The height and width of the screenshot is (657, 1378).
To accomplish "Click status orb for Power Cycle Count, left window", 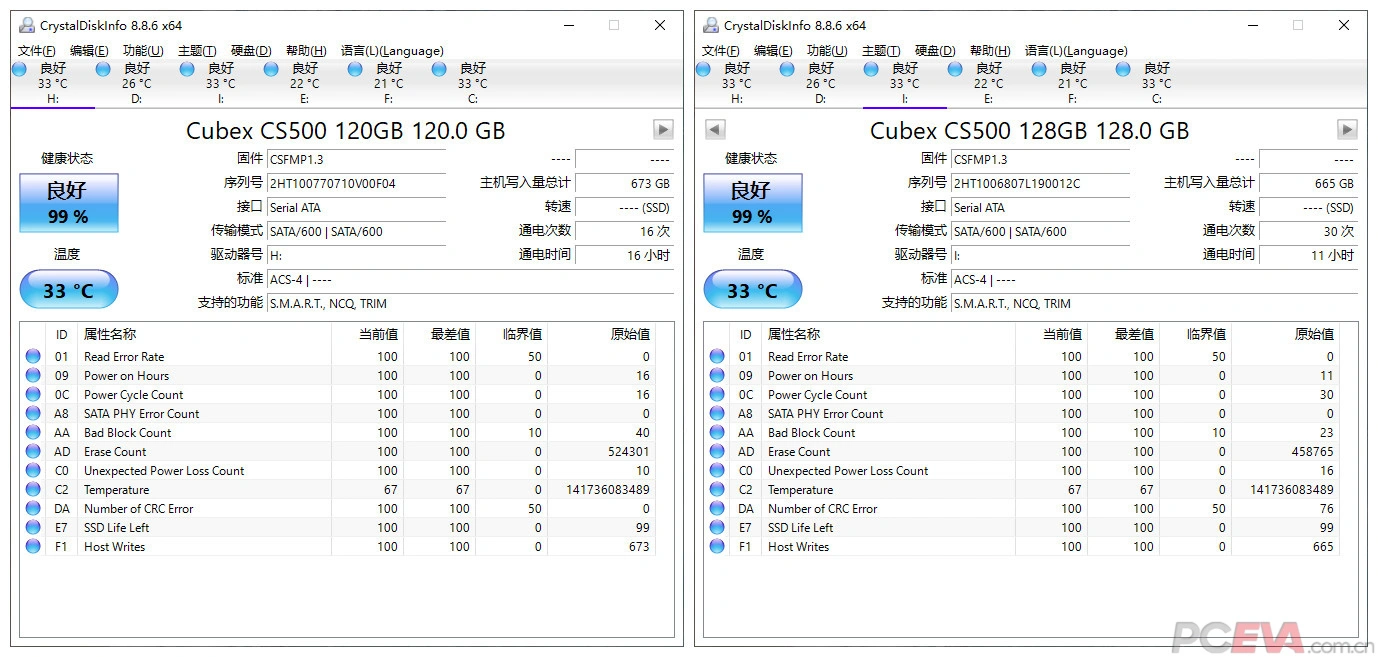I will tap(33, 394).
